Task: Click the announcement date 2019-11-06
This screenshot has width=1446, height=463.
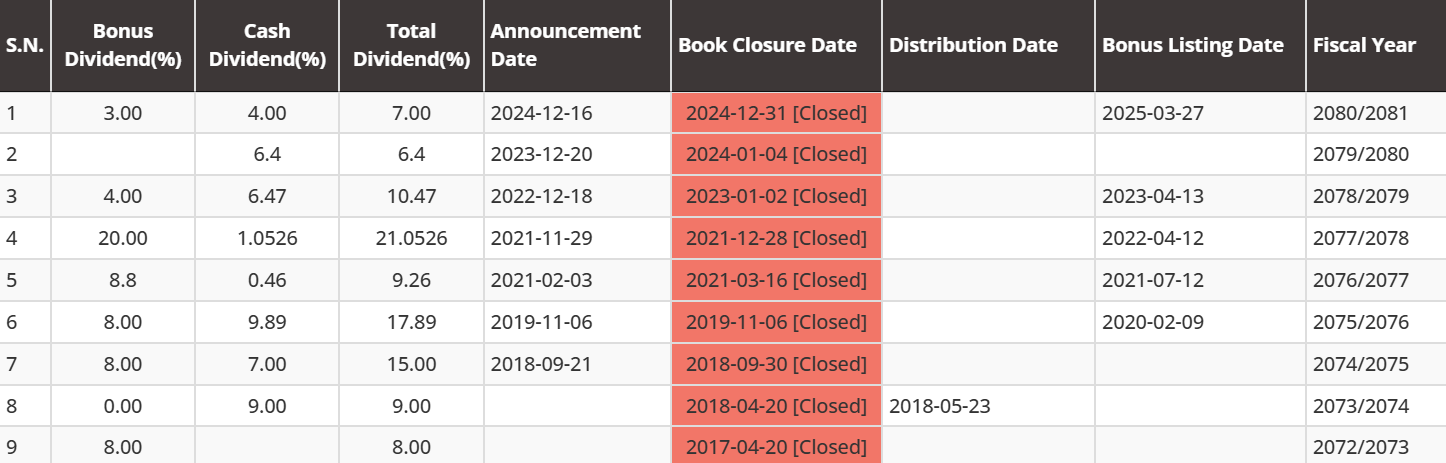Action: click(x=541, y=322)
